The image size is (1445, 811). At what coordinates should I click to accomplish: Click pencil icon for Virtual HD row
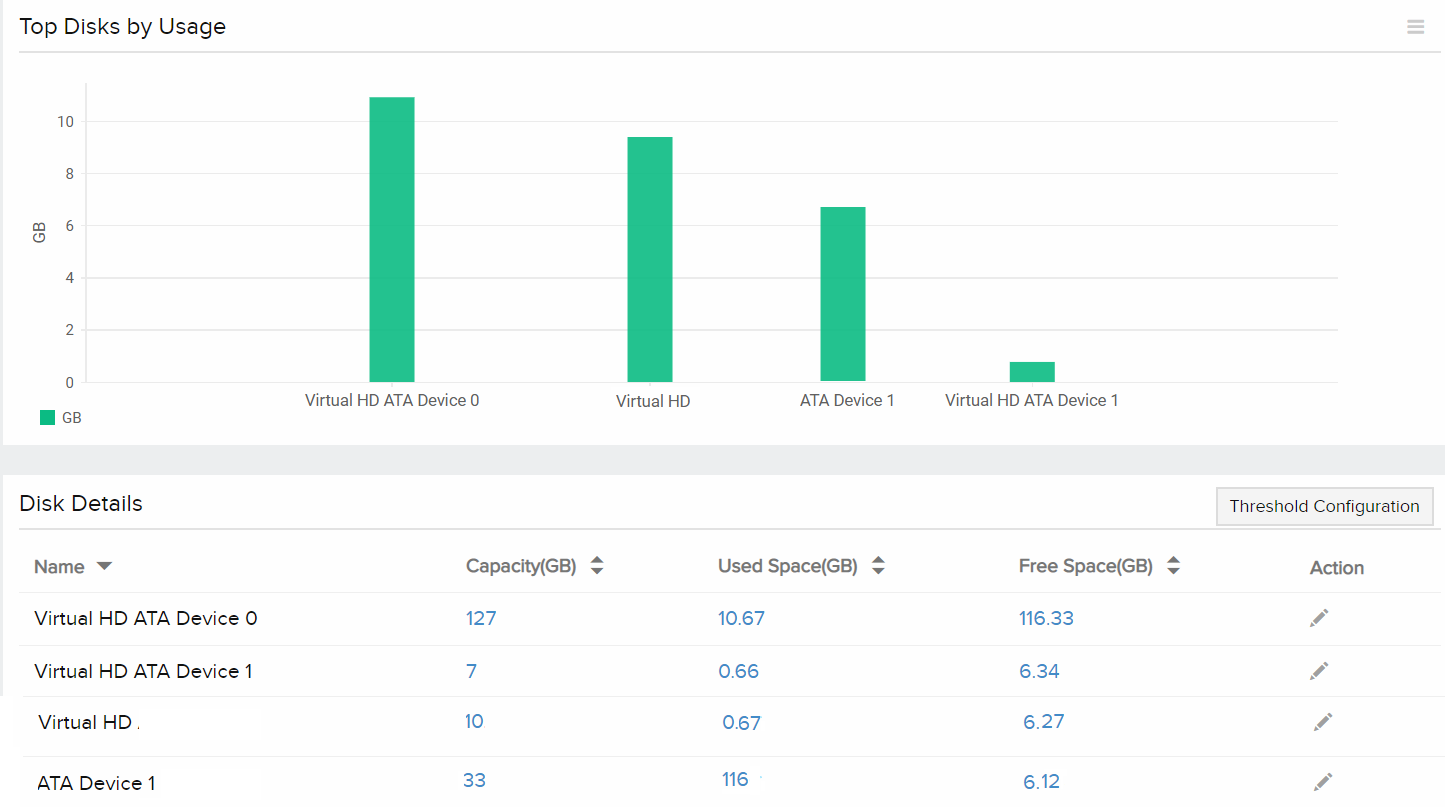1323,722
